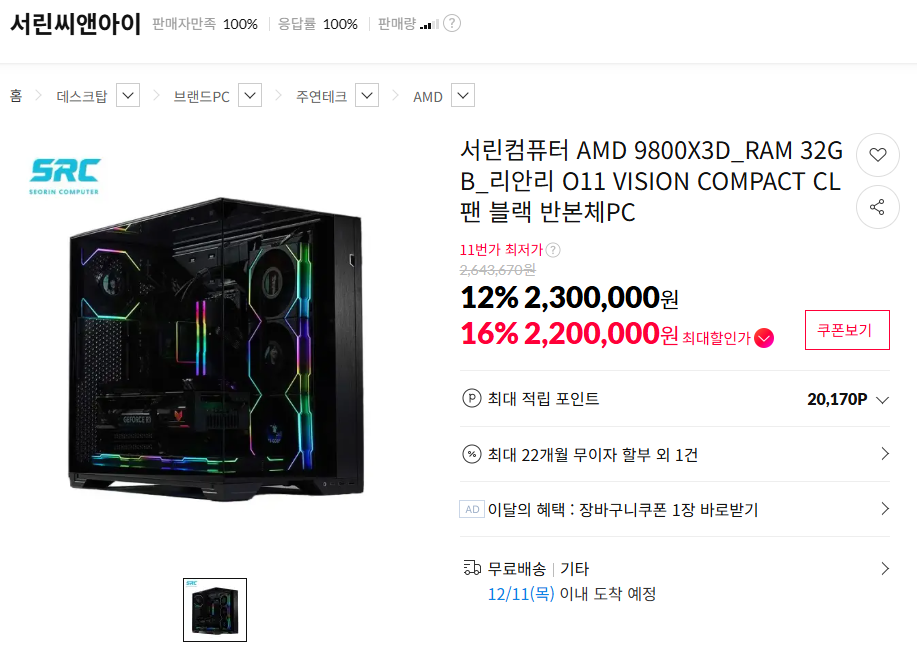Open the 브랜드PC category dropdown
The height and width of the screenshot is (652, 917).
coord(250,95)
